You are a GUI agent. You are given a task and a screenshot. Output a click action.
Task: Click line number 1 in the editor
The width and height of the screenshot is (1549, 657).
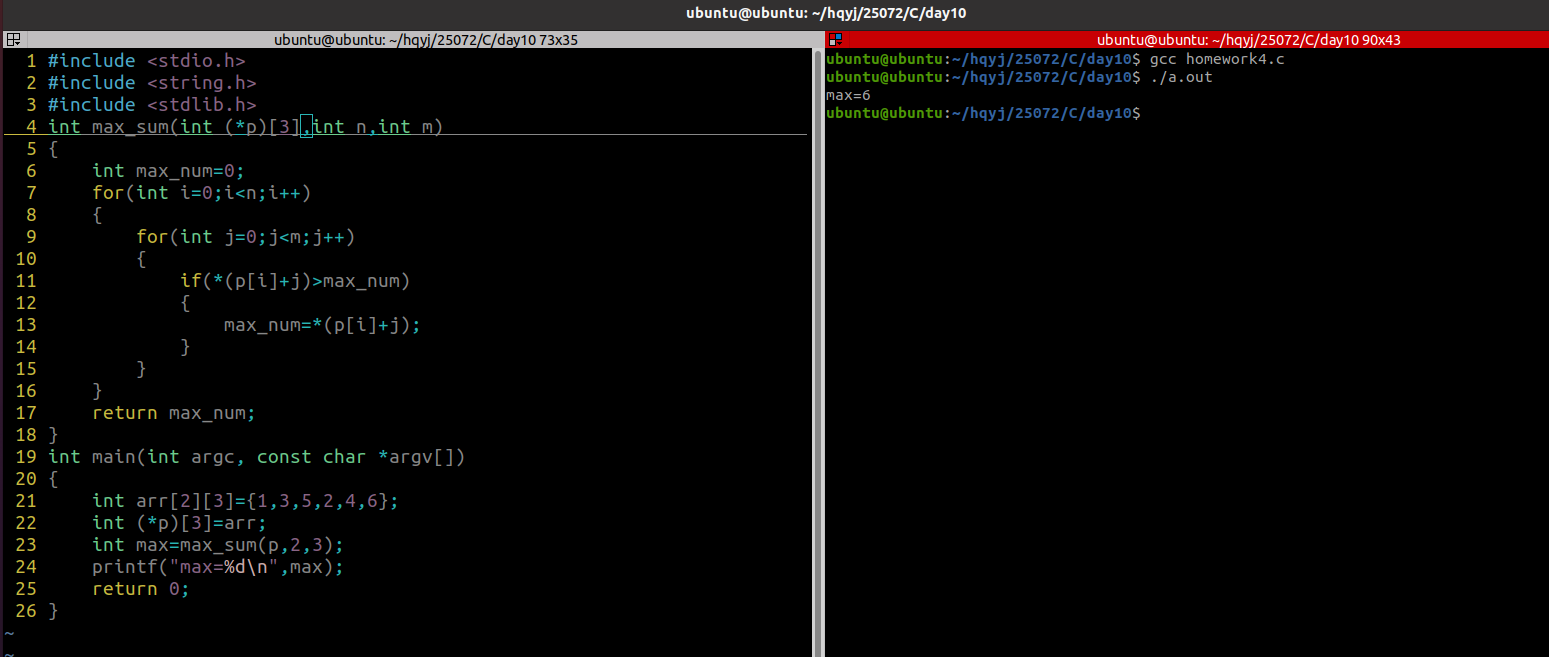31,61
